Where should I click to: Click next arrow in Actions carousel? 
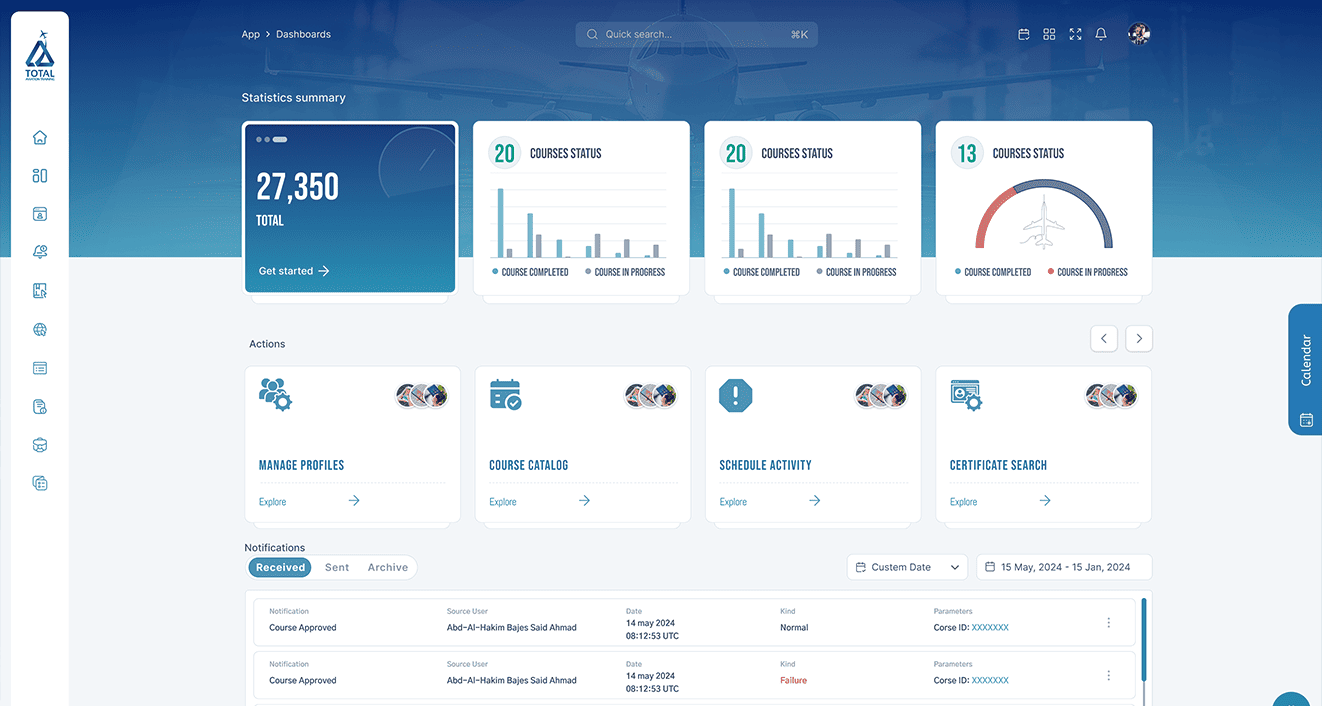1139,339
